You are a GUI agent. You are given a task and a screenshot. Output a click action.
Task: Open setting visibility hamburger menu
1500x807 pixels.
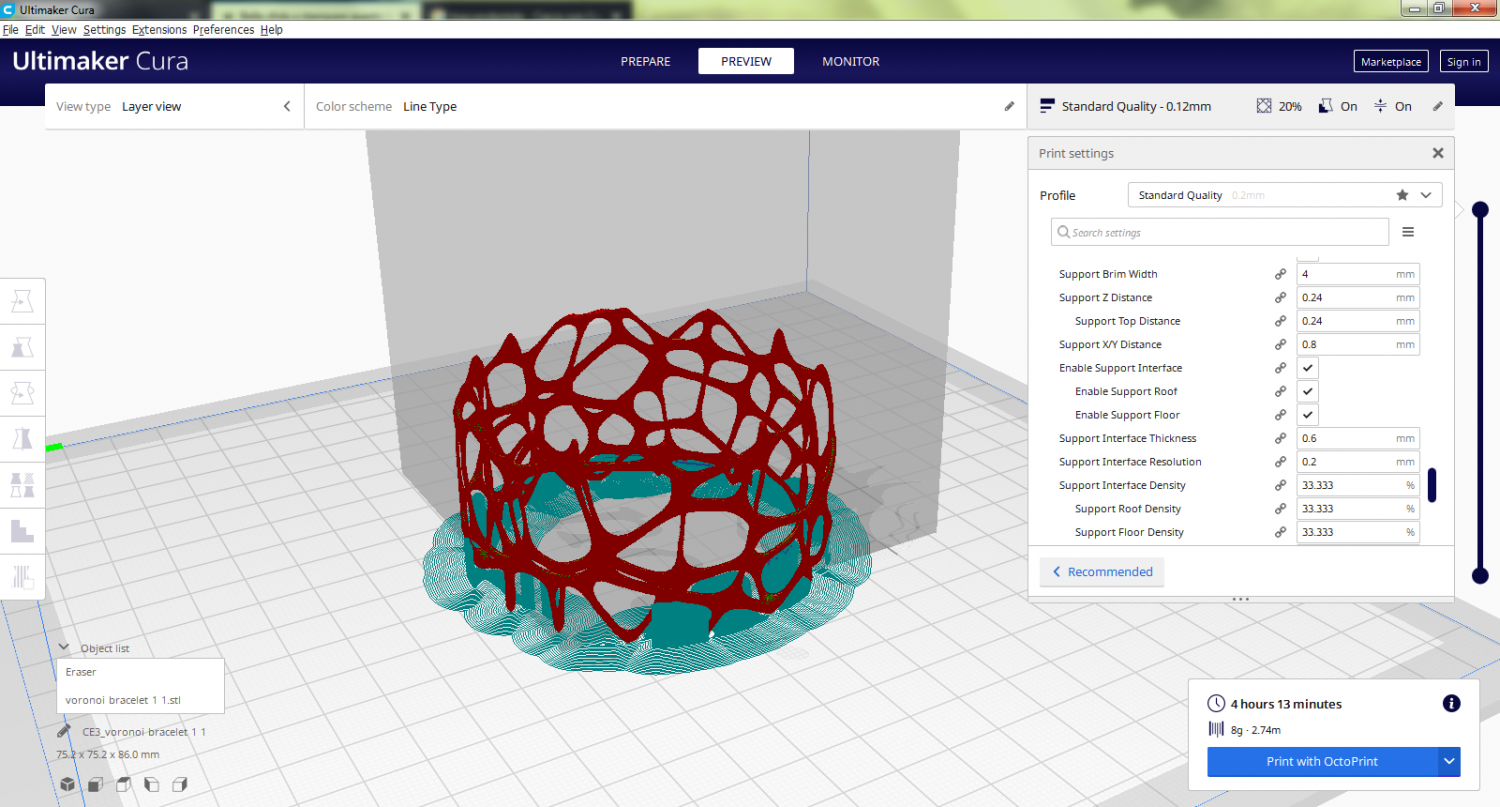pyautogui.click(x=1408, y=232)
